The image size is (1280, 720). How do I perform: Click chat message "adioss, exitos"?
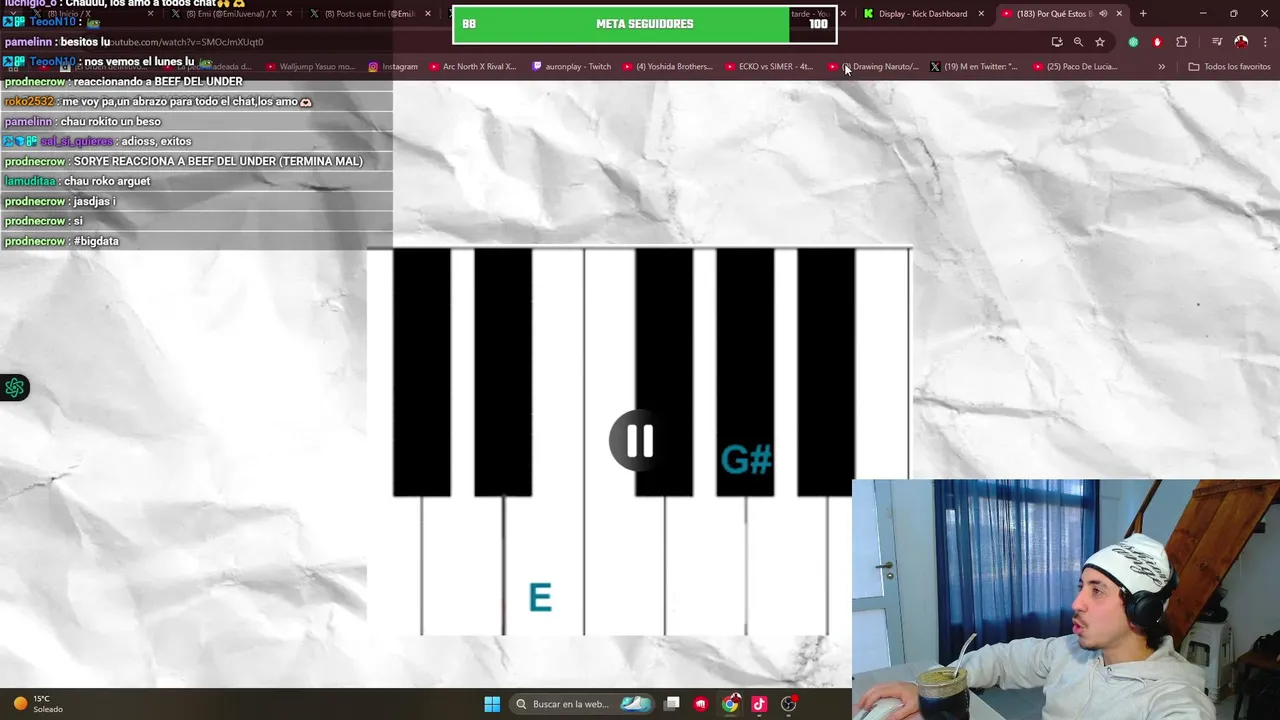point(156,141)
